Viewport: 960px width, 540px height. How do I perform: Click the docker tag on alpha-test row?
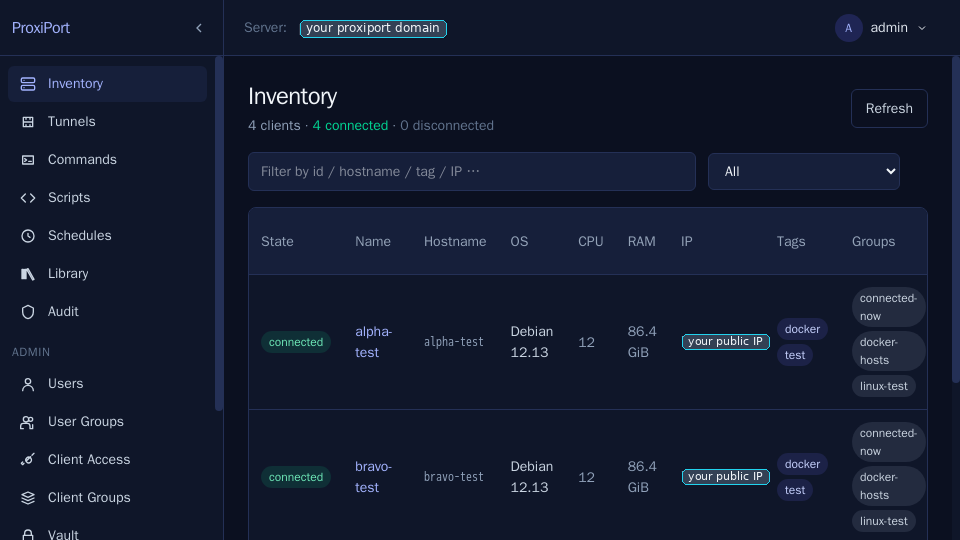802,329
